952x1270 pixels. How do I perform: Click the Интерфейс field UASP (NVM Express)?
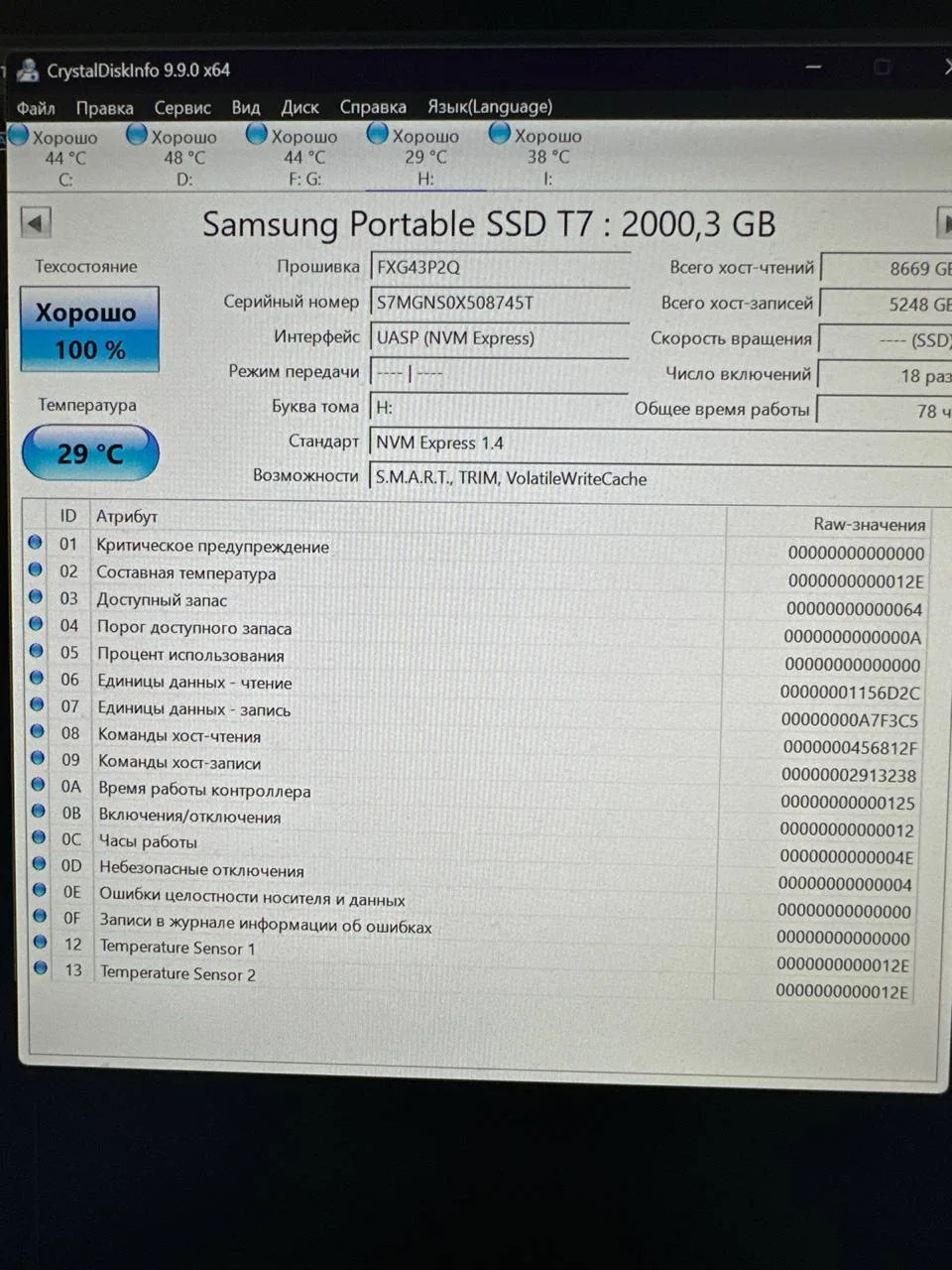pos(501,337)
